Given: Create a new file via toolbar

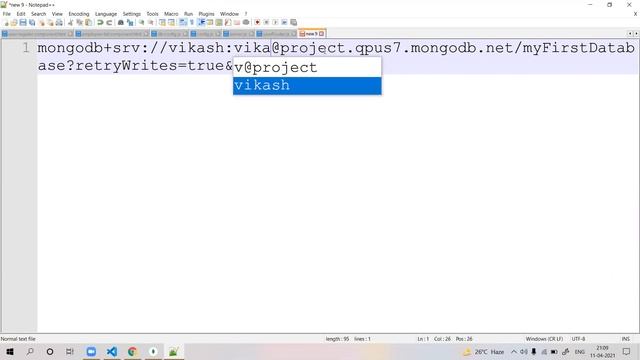Looking at the screenshot, I should (x=7, y=22).
